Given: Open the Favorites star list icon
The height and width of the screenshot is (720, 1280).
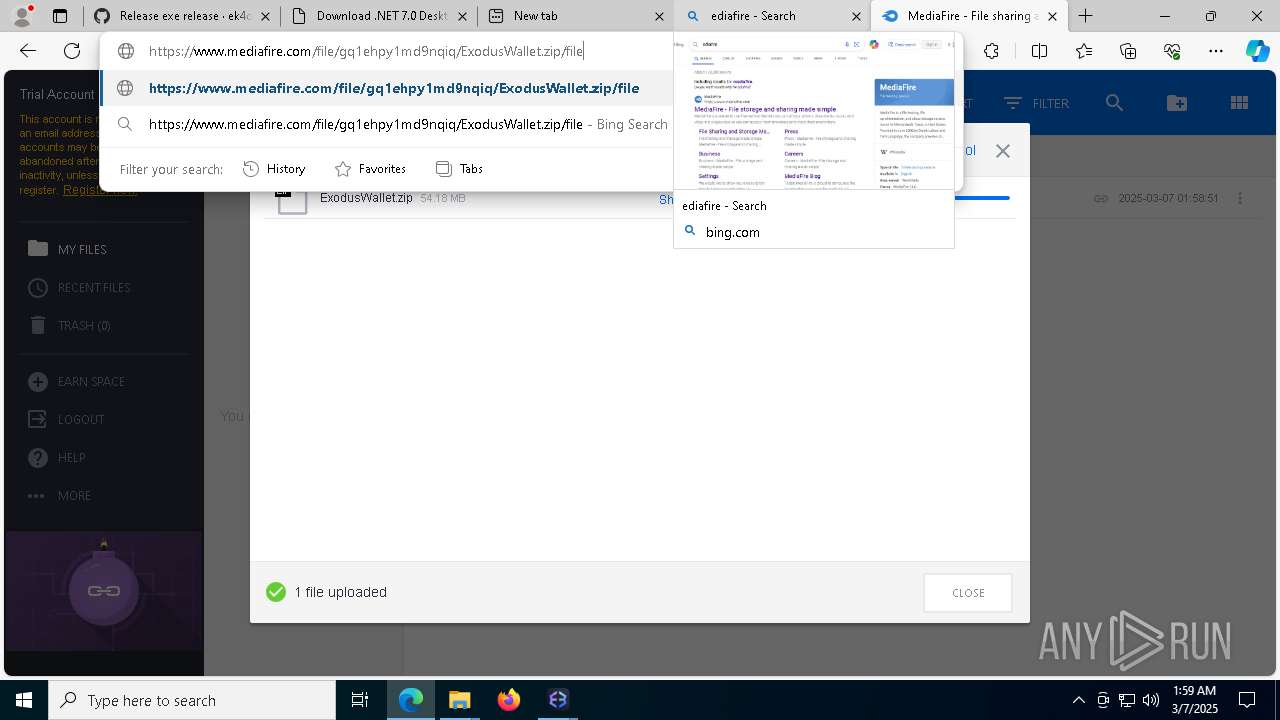Looking at the screenshot, I should [x=1084, y=51].
